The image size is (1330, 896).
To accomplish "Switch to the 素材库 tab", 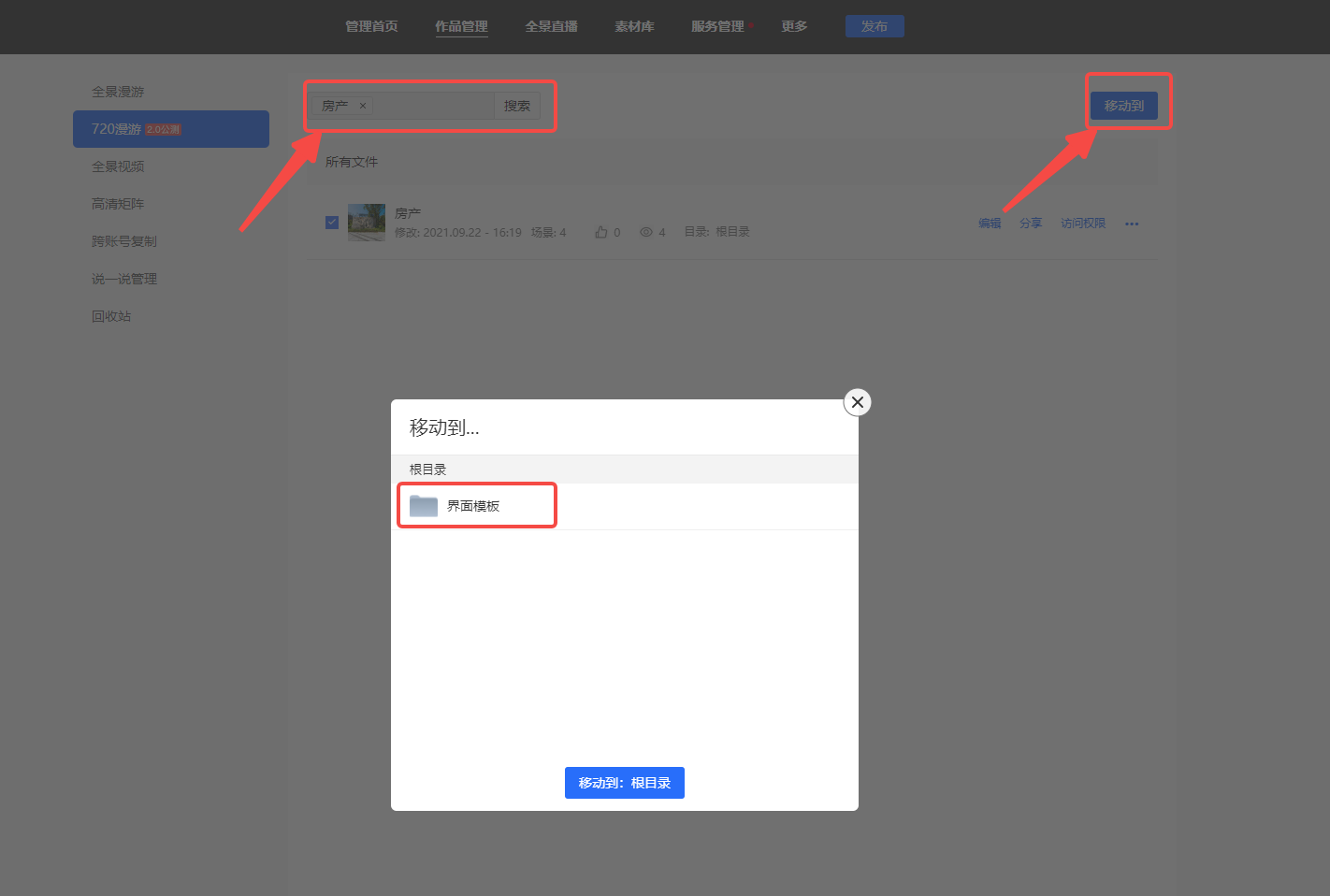I will click(634, 26).
